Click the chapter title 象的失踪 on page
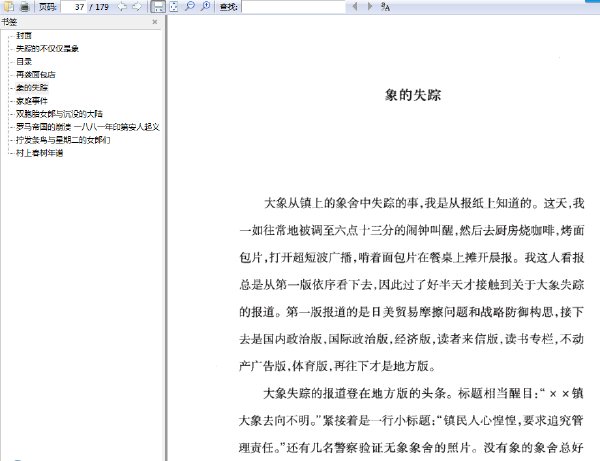Image resolution: width=600 pixels, height=461 pixels. (x=413, y=95)
